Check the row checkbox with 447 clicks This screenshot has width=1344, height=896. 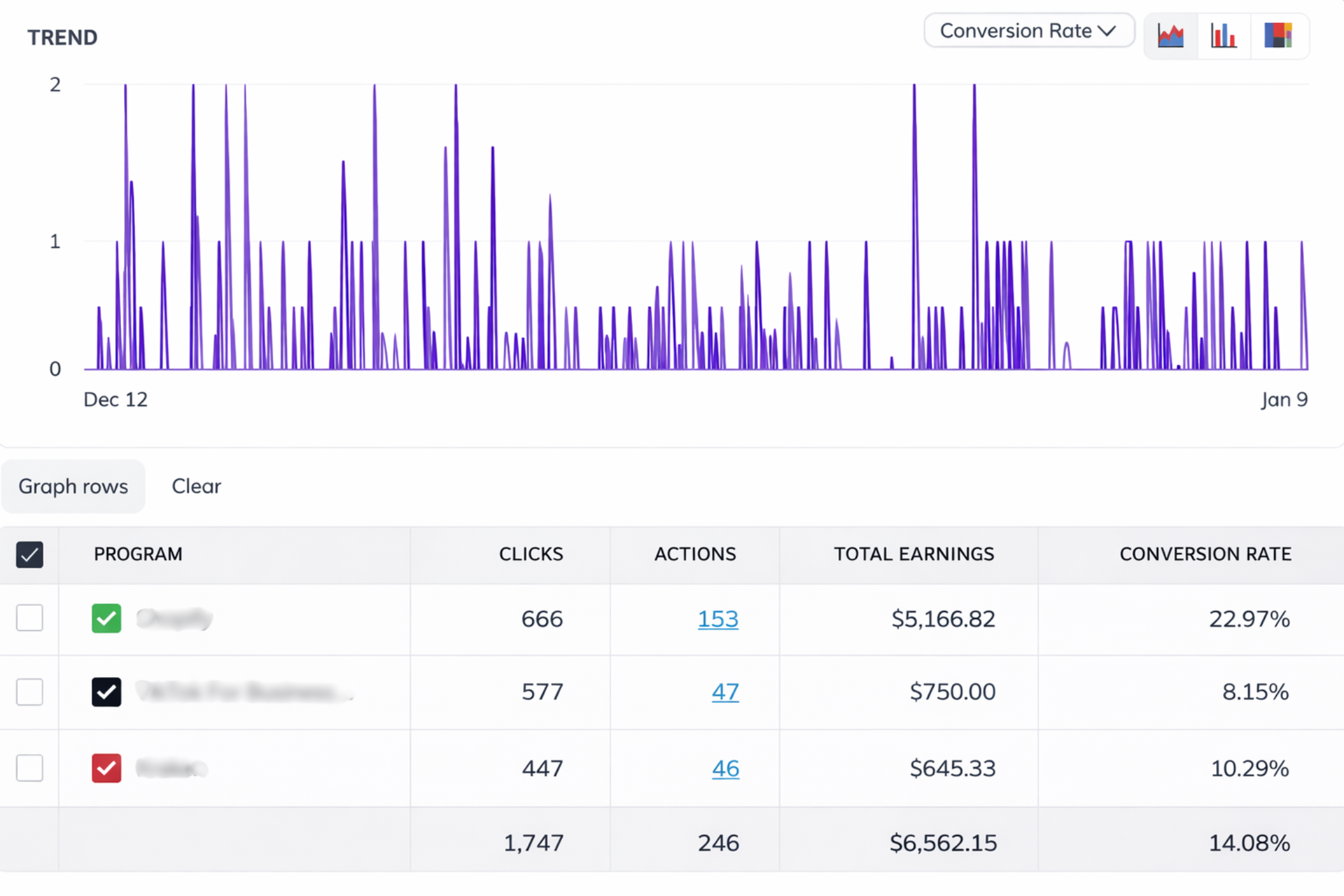click(29, 768)
